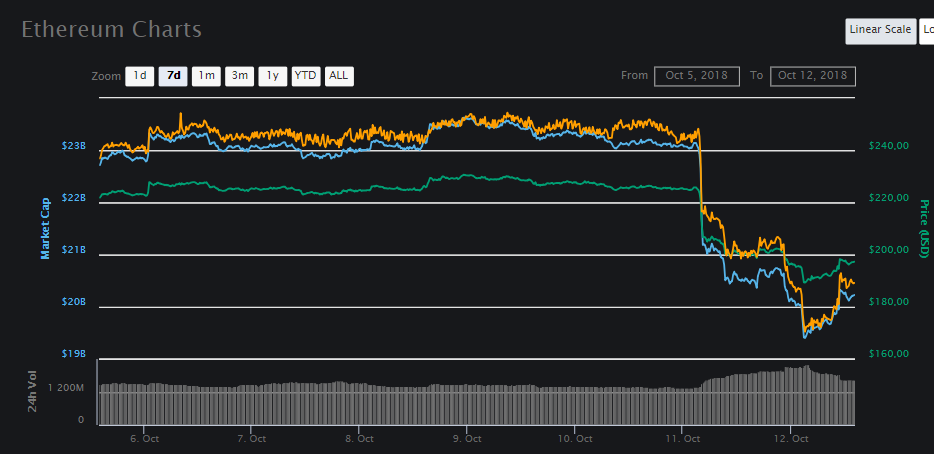Click the Price (USD) axis title

click(924, 229)
